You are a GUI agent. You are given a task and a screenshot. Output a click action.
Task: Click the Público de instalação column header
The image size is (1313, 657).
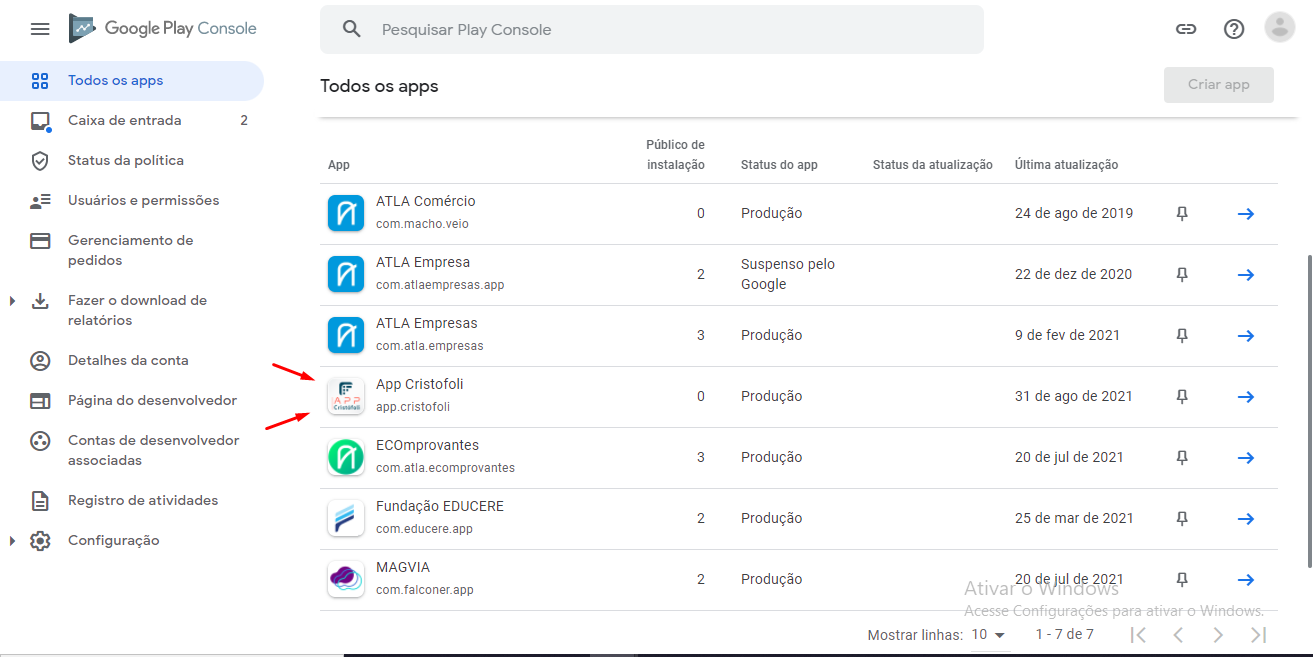(x=675, y=155)
